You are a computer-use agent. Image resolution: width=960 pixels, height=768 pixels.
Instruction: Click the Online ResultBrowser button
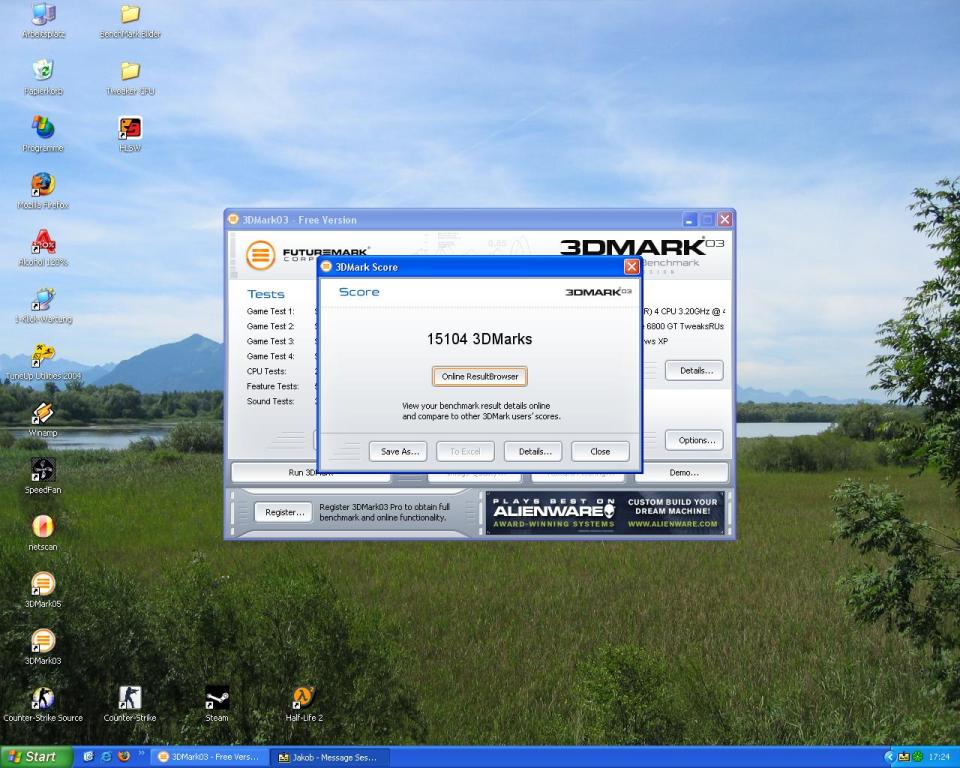pyautogui.click(x=479, y=377)
